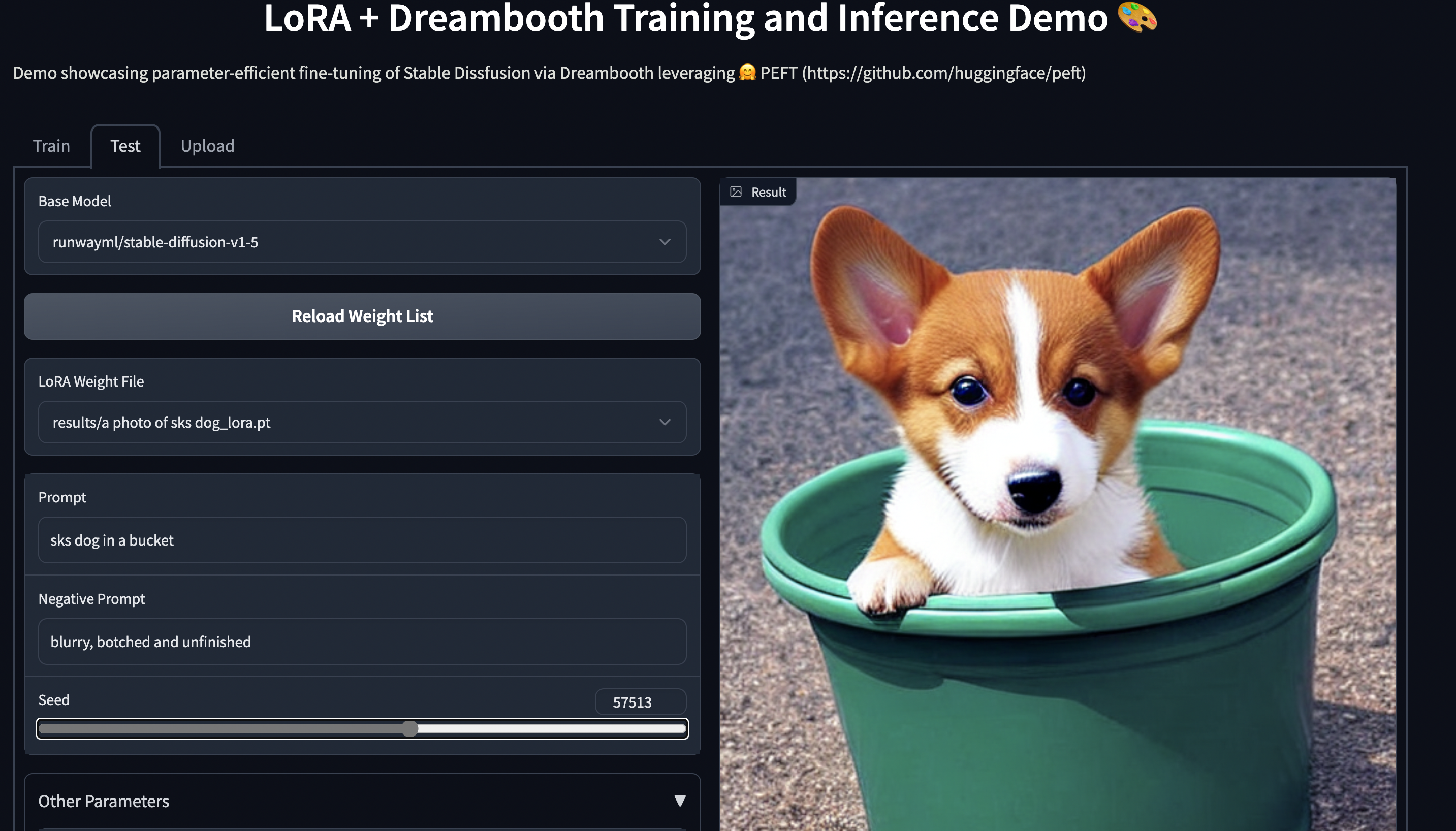Switch to the Upload tab

point(207,146)
